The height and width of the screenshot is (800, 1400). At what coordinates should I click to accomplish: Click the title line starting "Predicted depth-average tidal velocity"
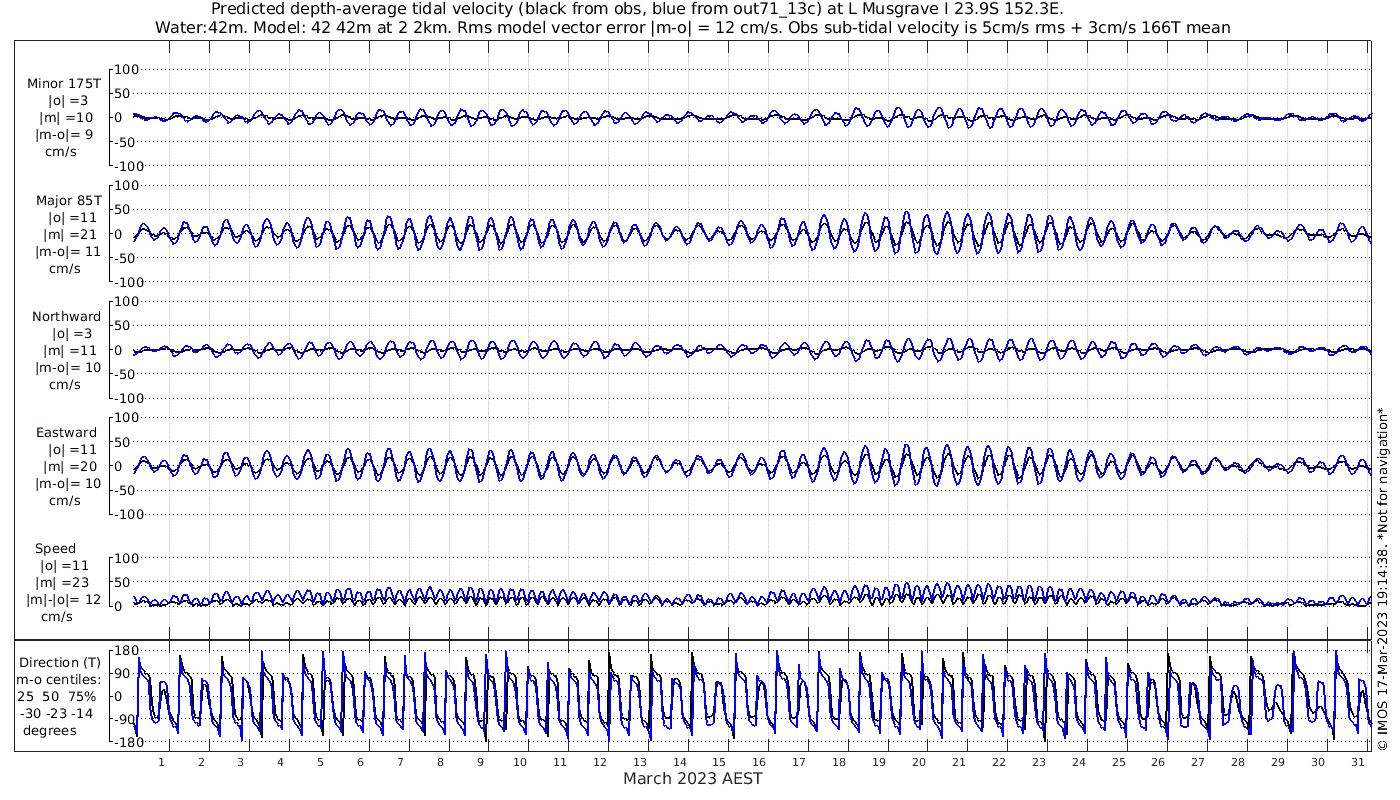(x=638, y=10)
